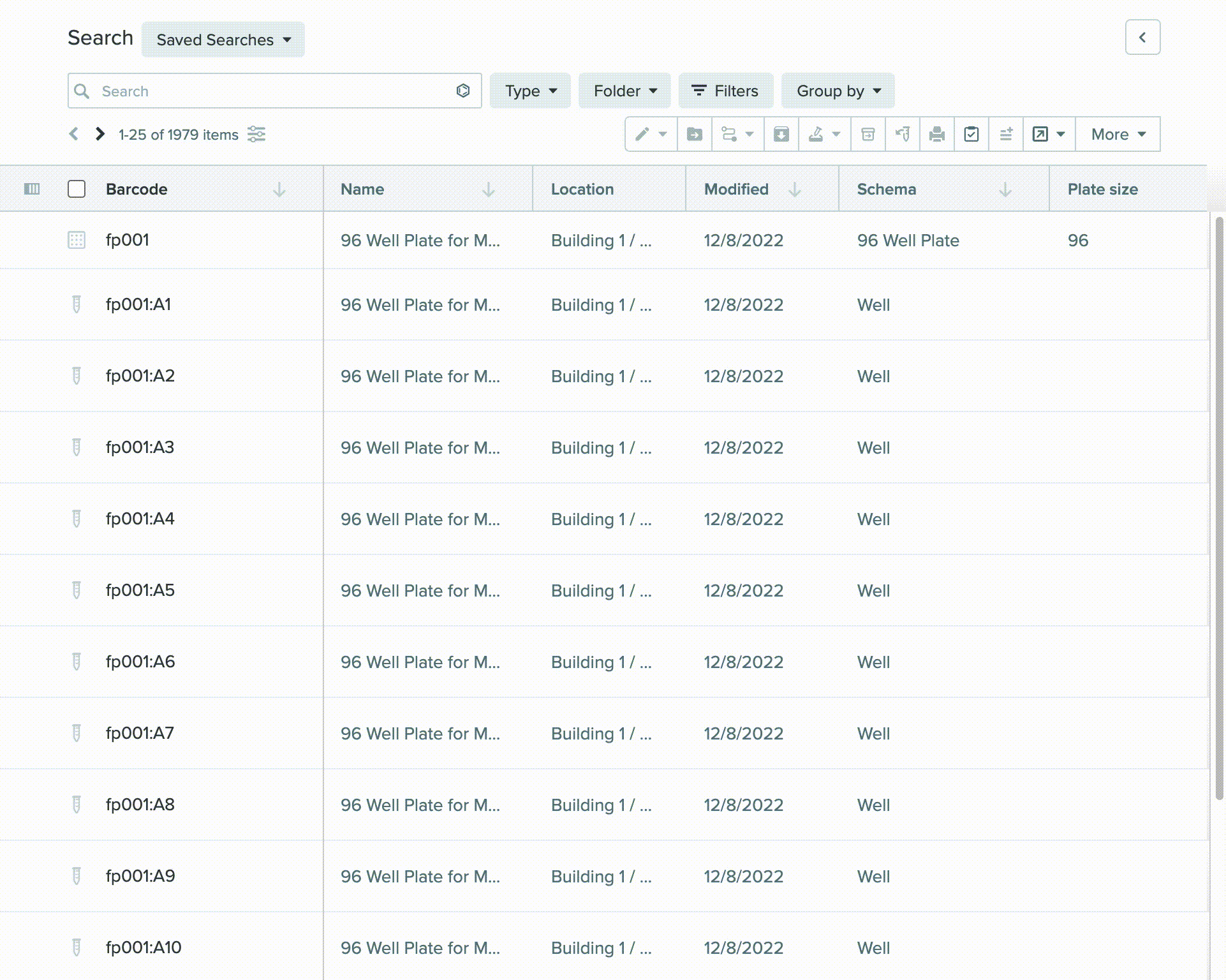This screenshot has height=980, width=1226.
Task: Click the 96 Well Plate schema cell
Action: pyautogui.click(x=908, y=241)
